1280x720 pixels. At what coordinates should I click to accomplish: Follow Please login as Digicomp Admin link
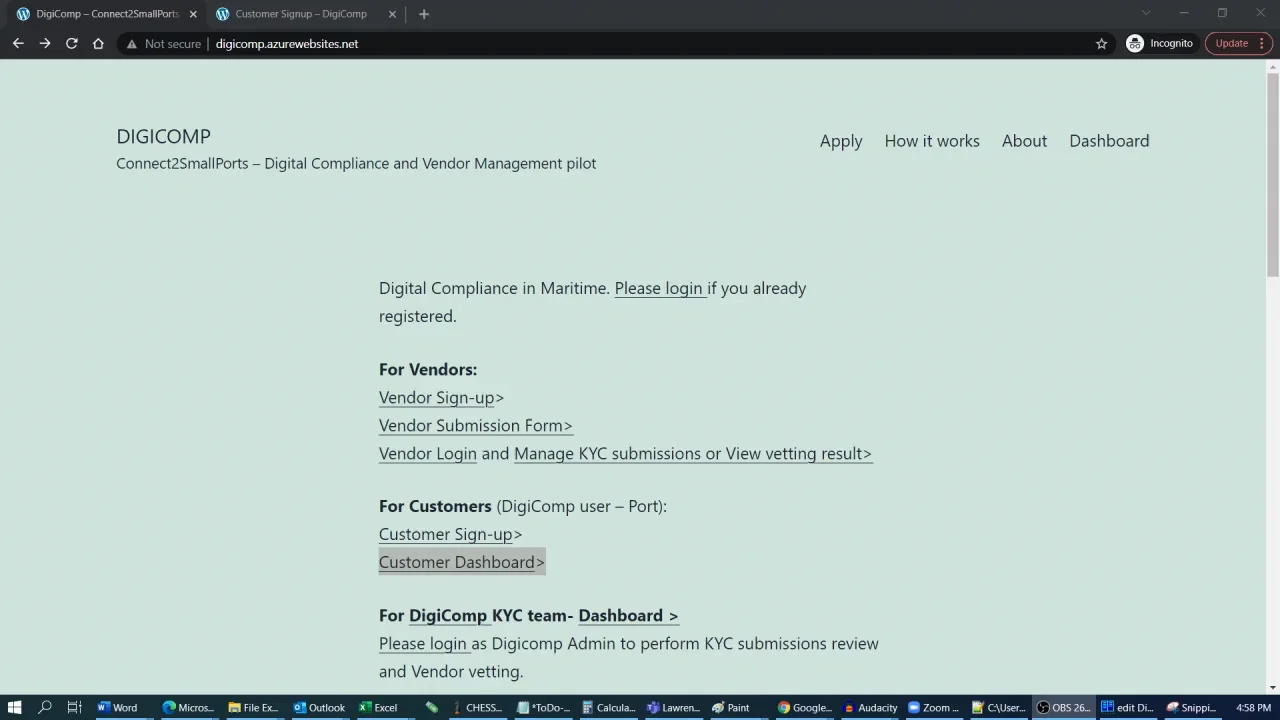tap(424, 643)
